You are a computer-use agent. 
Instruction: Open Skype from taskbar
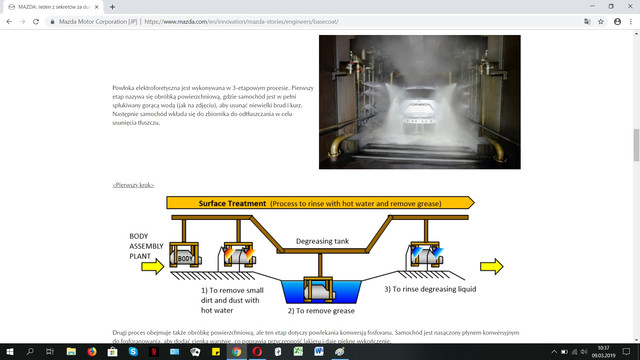click(133, 351)
